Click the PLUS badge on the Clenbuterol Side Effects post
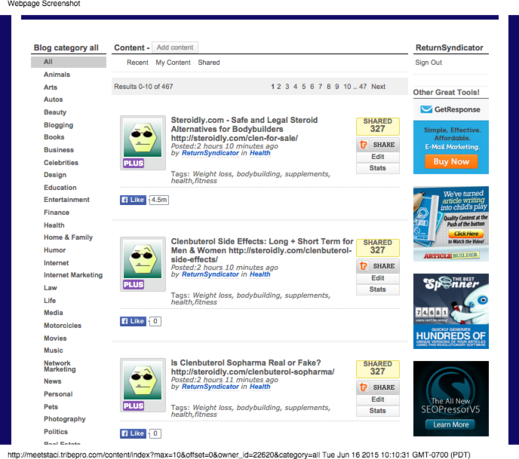519x459 pixels. pyautogui.click(x=133, y=285)
